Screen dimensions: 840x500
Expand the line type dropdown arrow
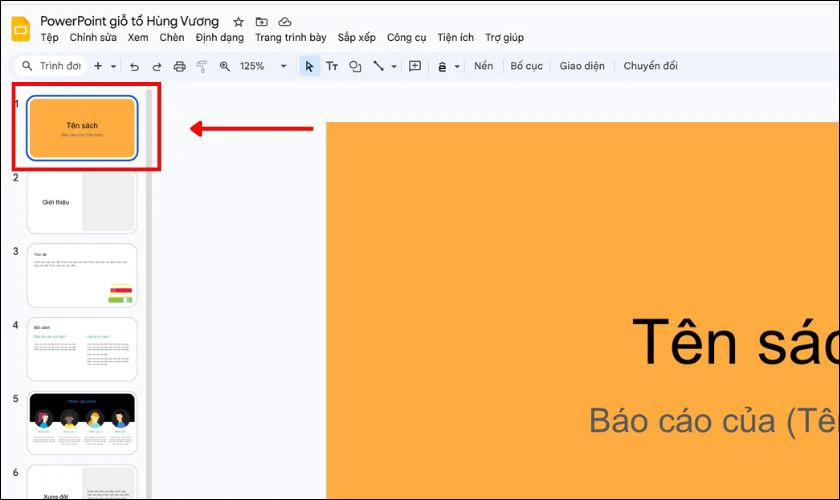coord(394,67)
